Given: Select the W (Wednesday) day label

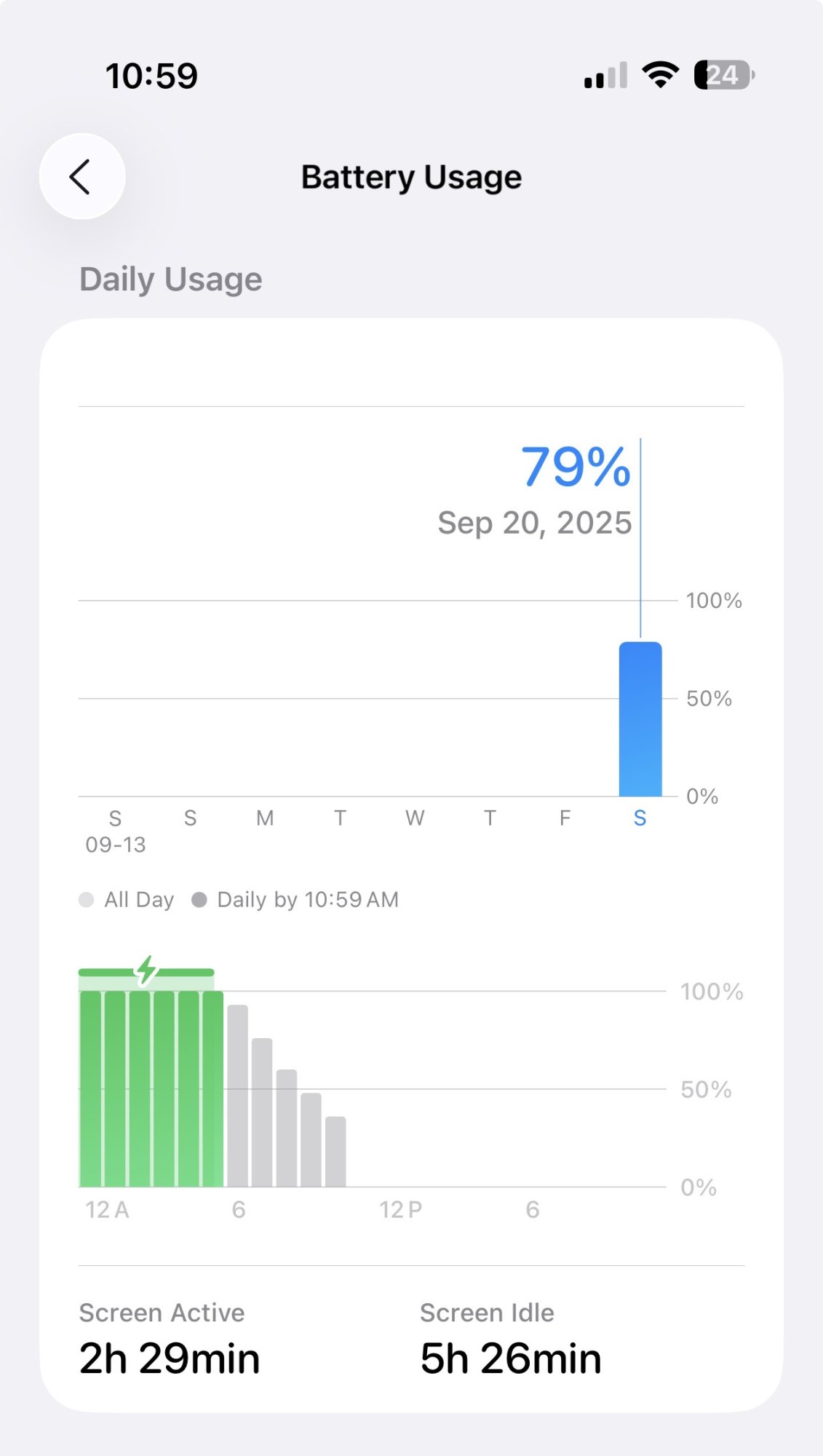Looking at the screenshot, I should point(415,818).
